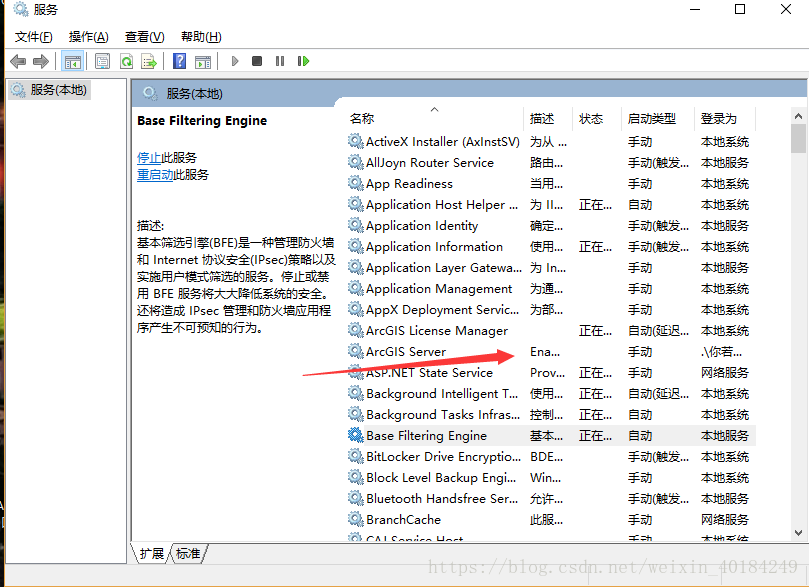Viewport: 809px width, 587px height.
Task: Maximize the 服务 window
Action: click(740, 9)
